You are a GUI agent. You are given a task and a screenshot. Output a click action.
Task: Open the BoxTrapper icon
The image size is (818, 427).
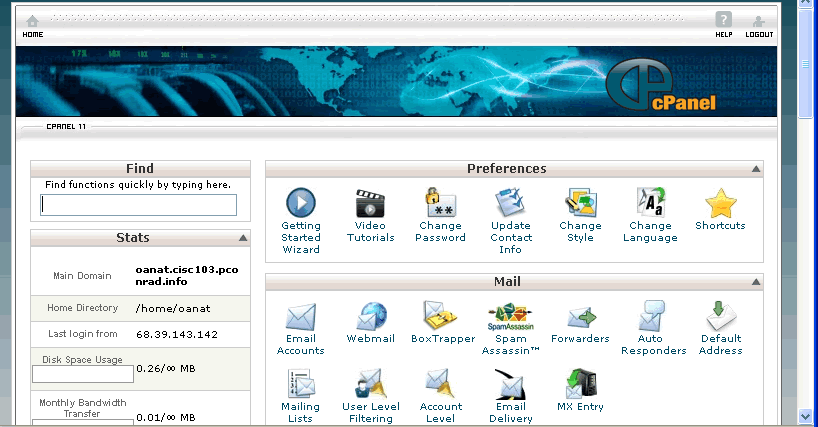440,315
